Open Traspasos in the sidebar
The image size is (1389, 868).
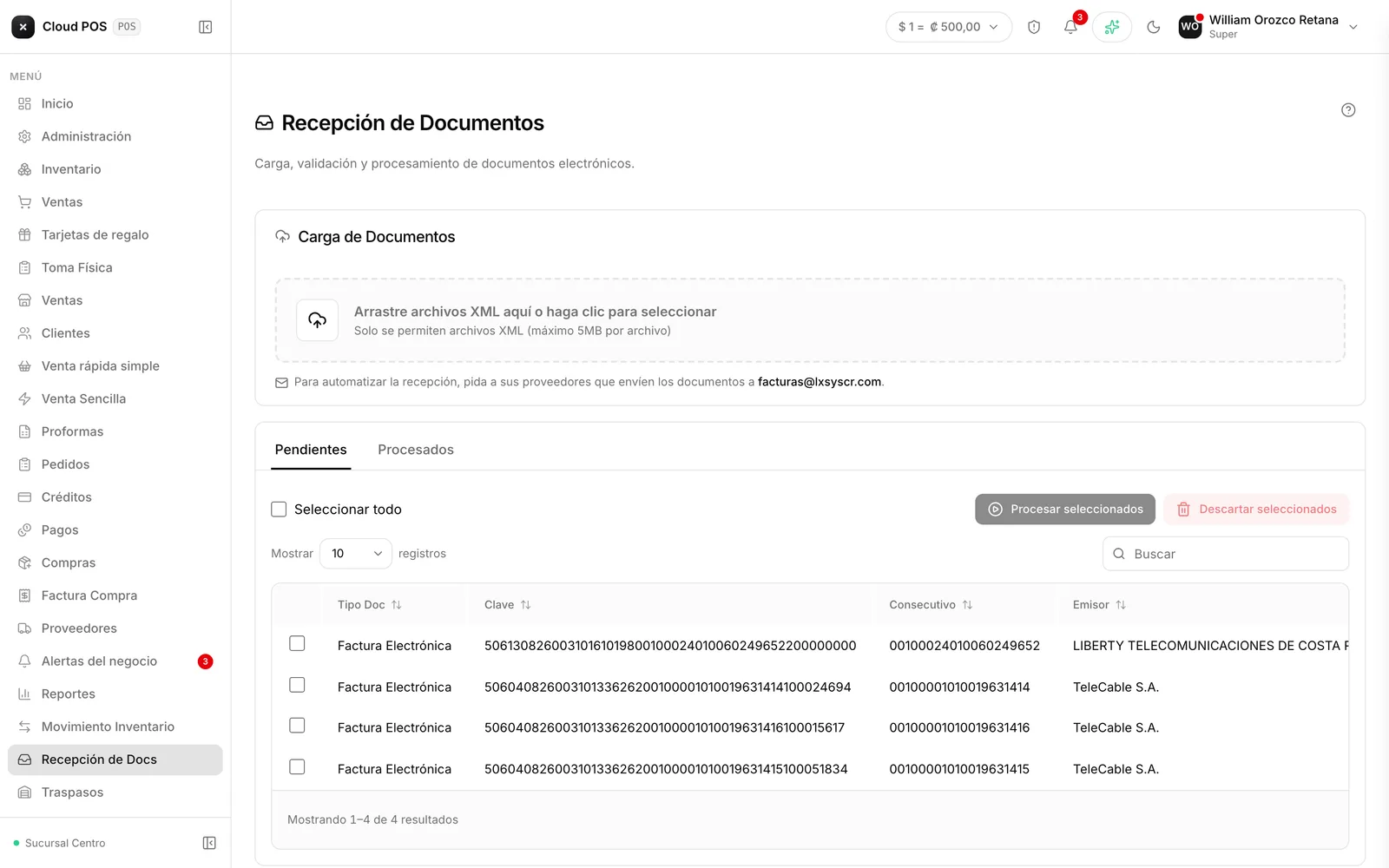(115, 792)
